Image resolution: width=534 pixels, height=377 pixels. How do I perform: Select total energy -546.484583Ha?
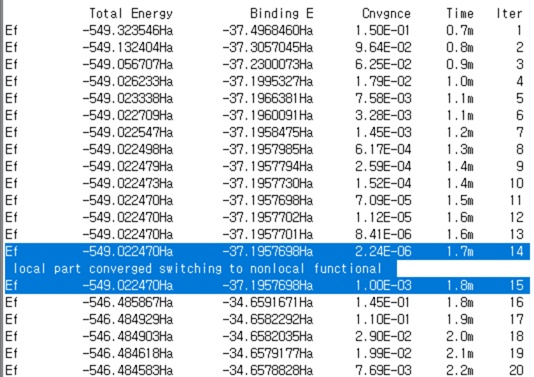pos(128,370)
